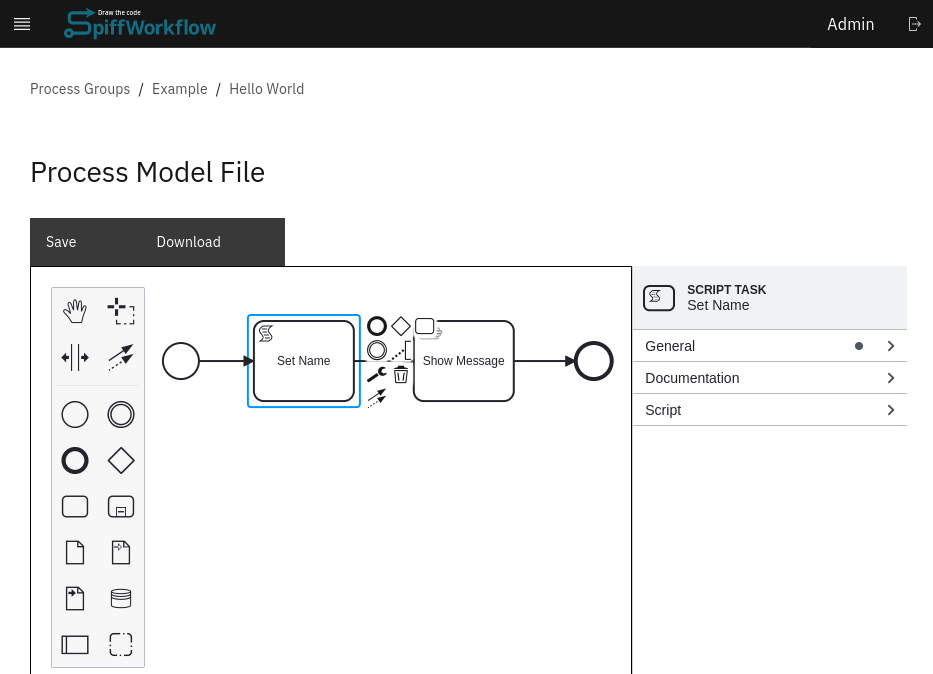Image resolution: width=933 pixels, height=674 pixels.
Task: Delete Set Name using the trash icon
Action: point(401,373)
